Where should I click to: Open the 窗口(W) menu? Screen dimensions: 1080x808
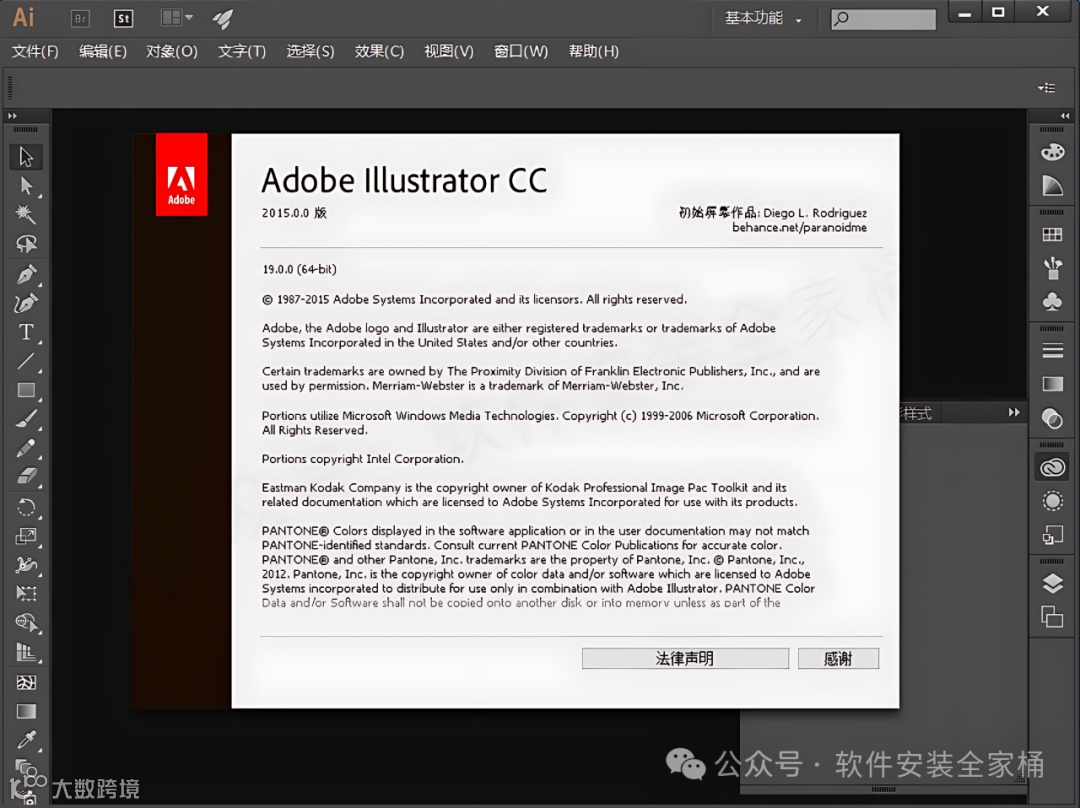click(x=521, y=52)
